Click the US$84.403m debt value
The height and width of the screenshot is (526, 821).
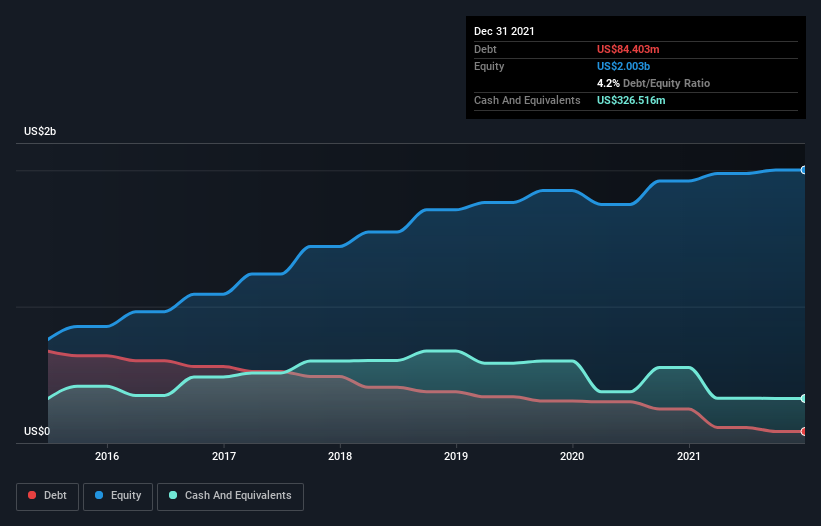[x=628, y=49]
